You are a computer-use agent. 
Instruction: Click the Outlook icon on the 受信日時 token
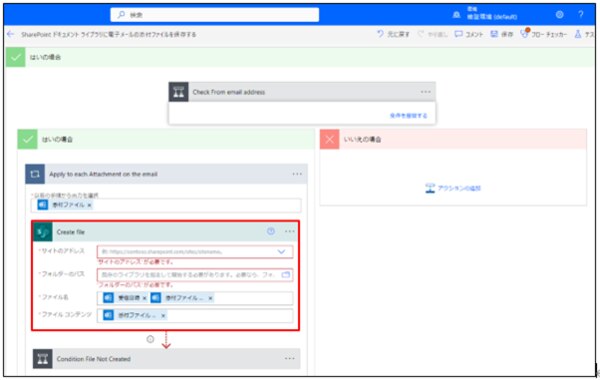109,298
